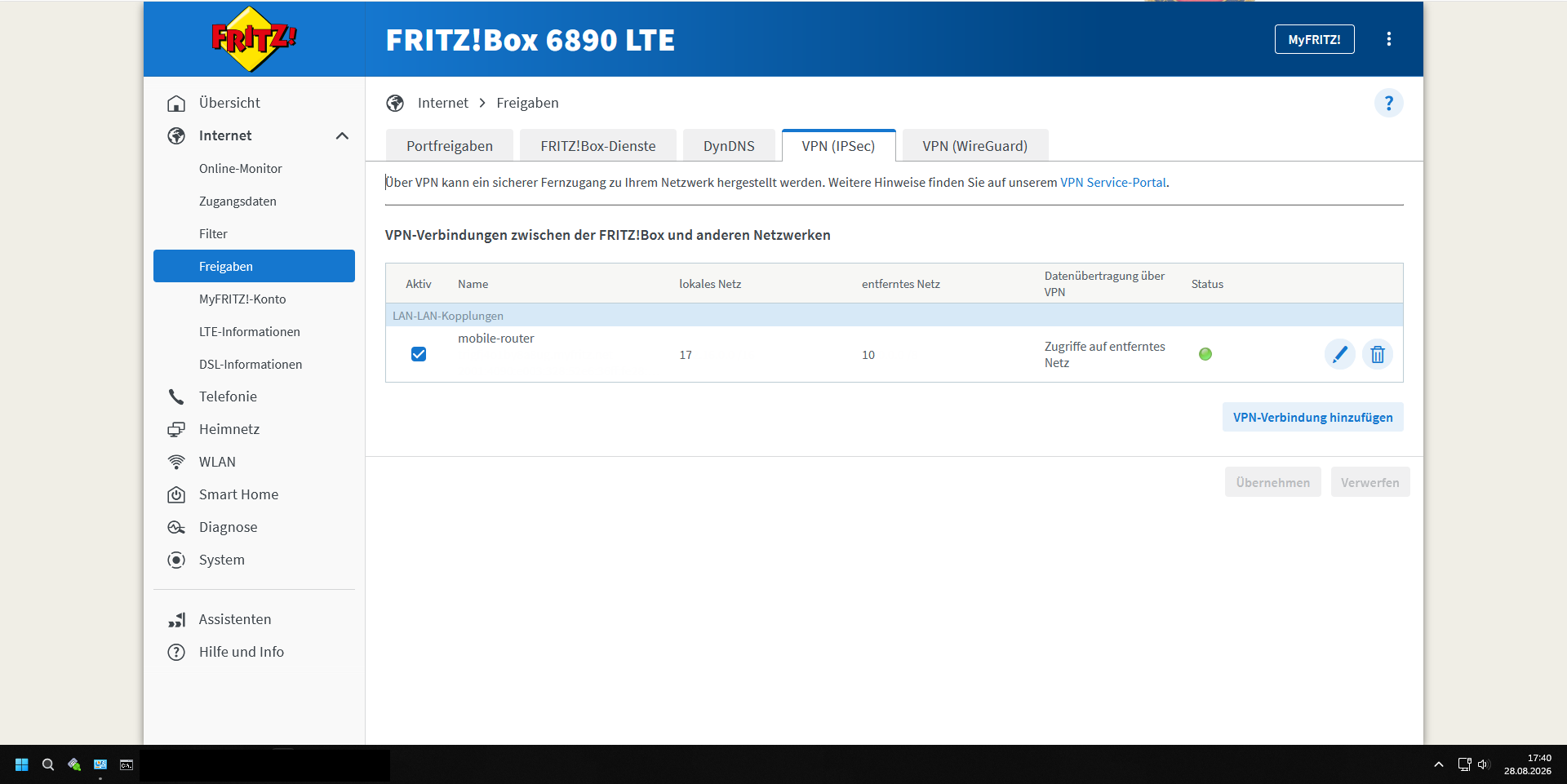Click the Internet breadcrumb link

coord(443,103)
